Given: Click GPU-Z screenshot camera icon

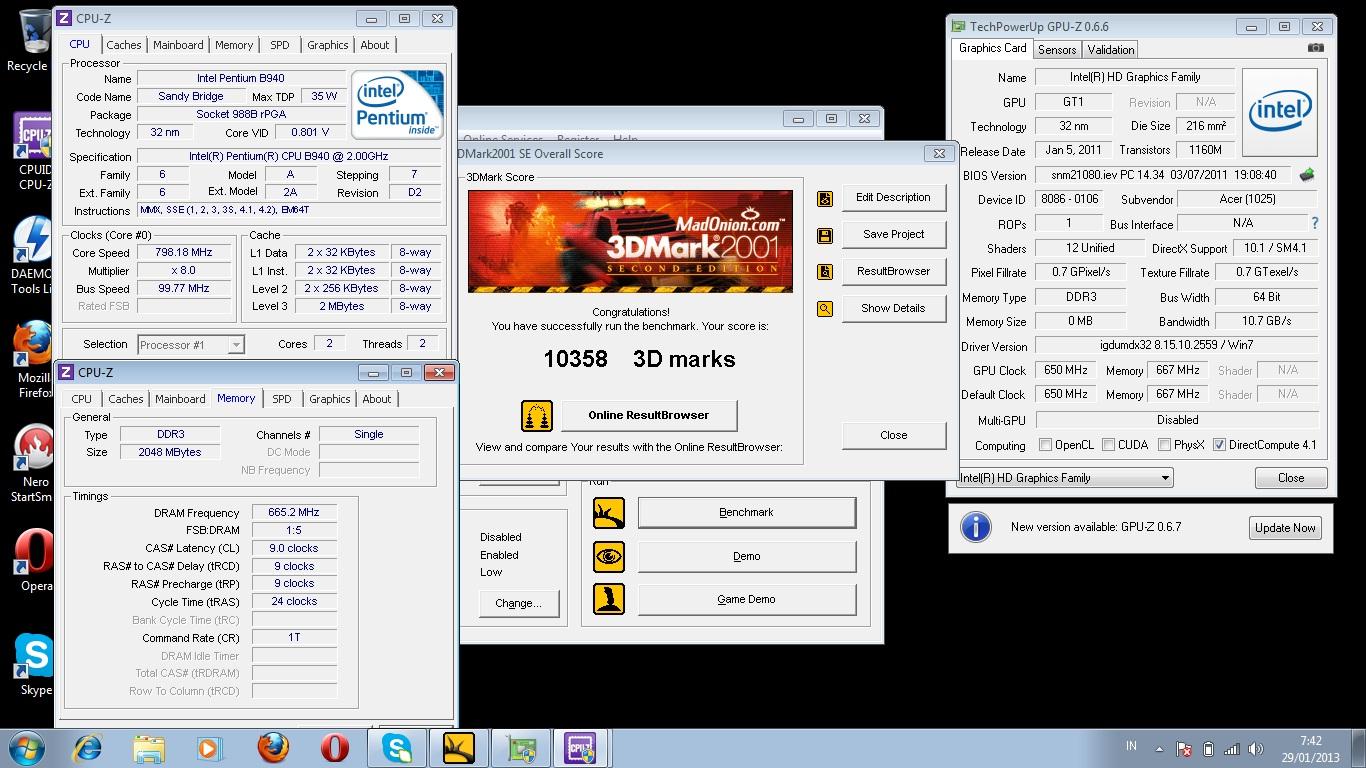Looking at the screenshot, I should click(1316, 48).
